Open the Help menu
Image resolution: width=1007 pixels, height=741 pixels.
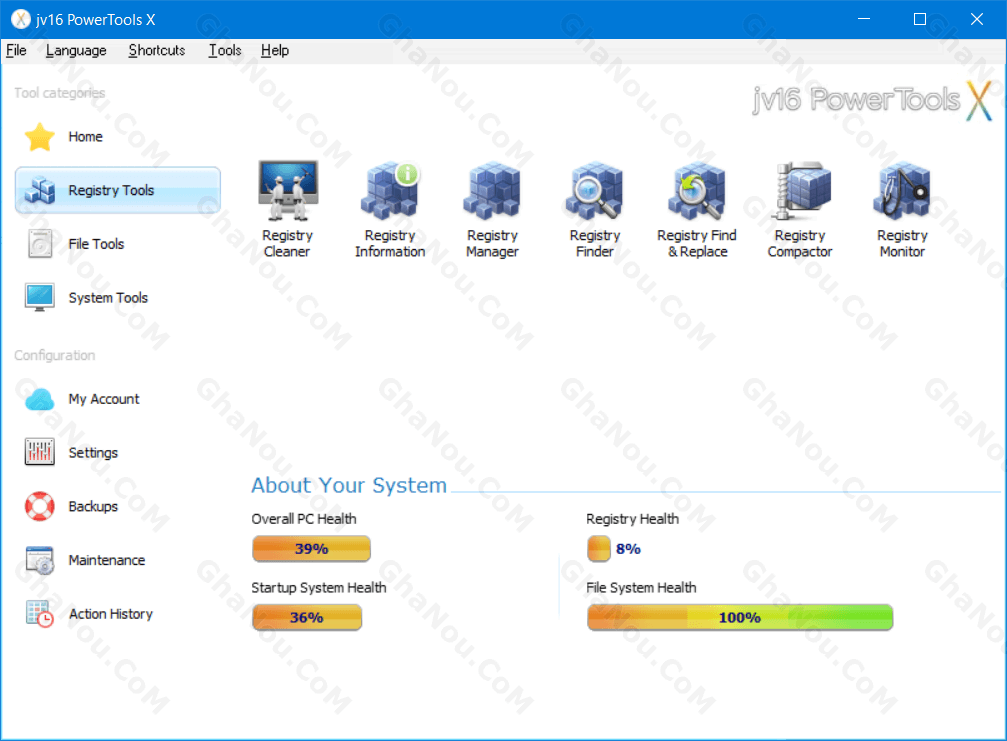[275, 50]
